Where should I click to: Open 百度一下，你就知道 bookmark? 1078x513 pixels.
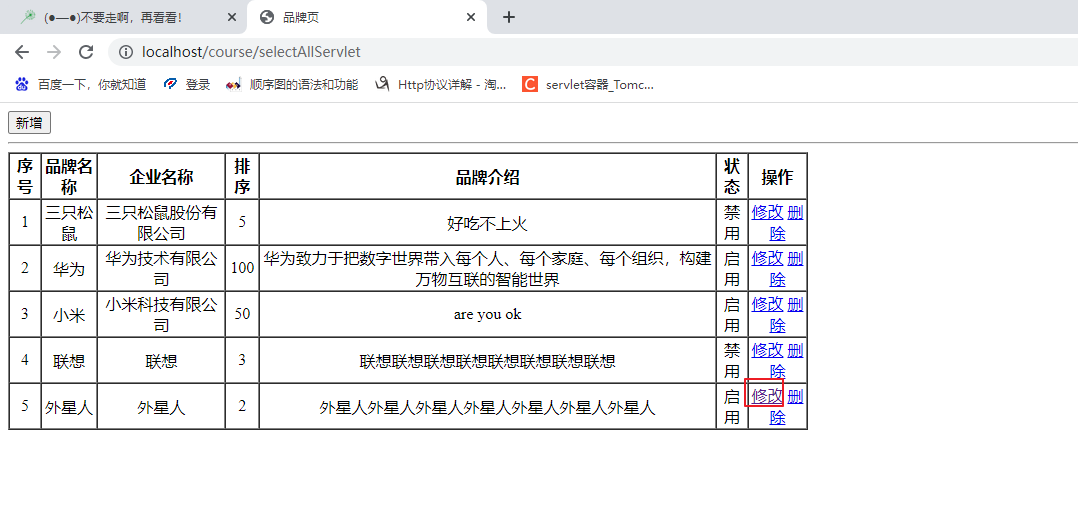81,85
